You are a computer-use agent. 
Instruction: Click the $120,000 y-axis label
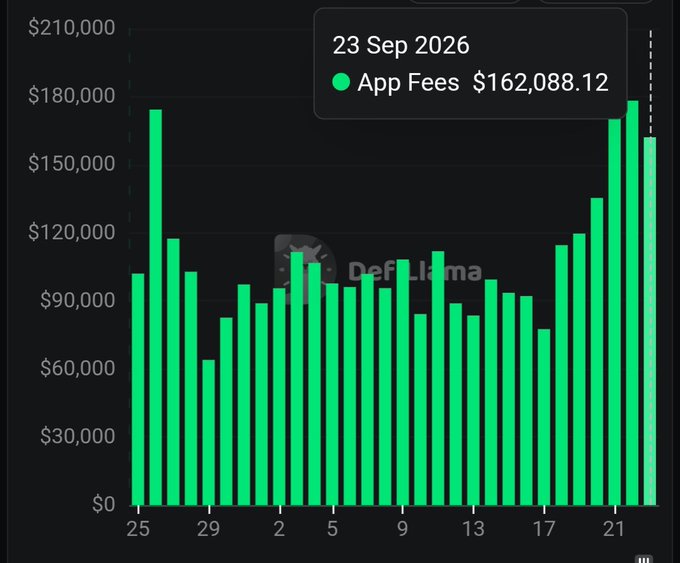(x=72, y=232)
